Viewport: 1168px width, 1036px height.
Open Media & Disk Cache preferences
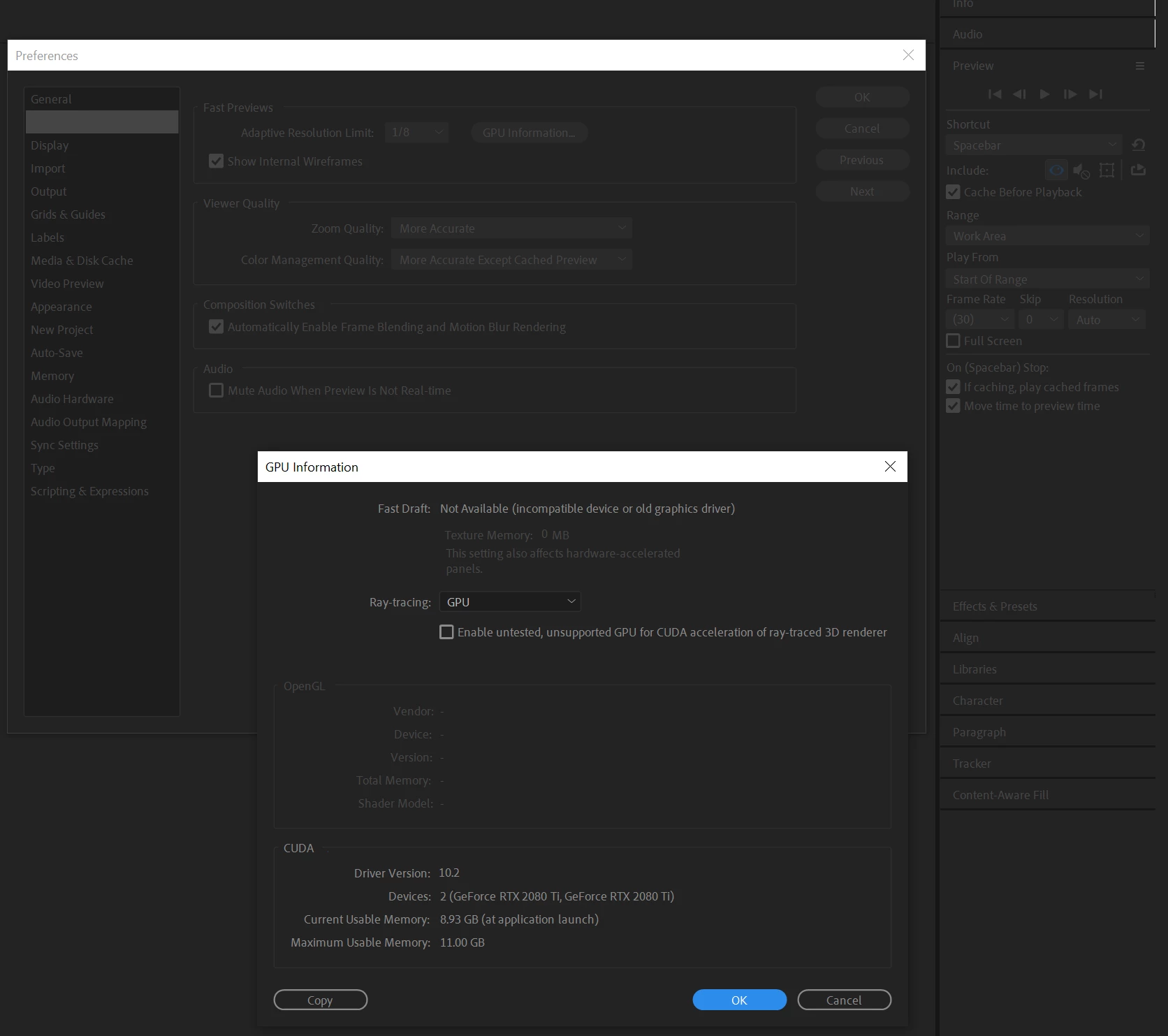click(x=102, y=261)
